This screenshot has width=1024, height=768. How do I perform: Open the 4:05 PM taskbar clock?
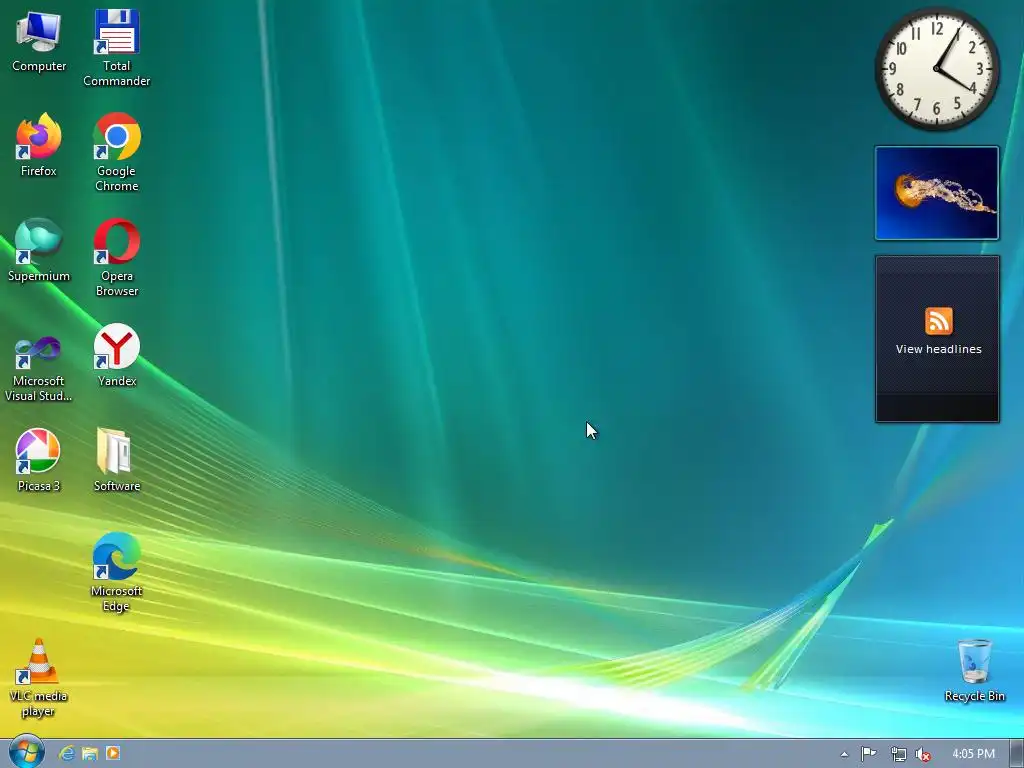973,754
